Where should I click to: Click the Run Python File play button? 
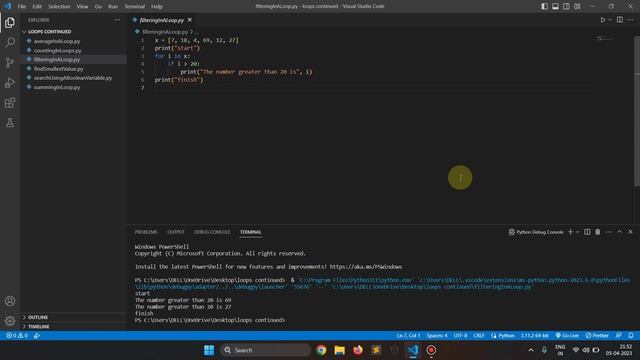602,20
